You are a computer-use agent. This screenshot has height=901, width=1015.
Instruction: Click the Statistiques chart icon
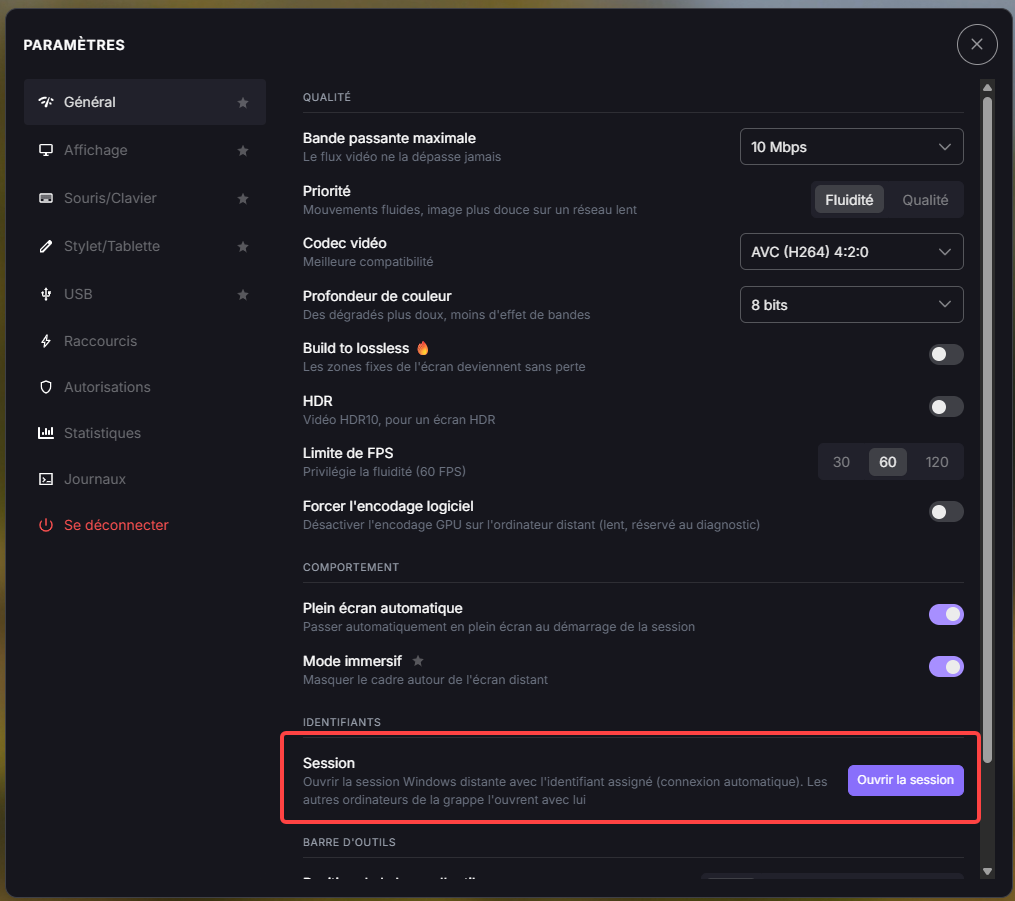point(46,433)
